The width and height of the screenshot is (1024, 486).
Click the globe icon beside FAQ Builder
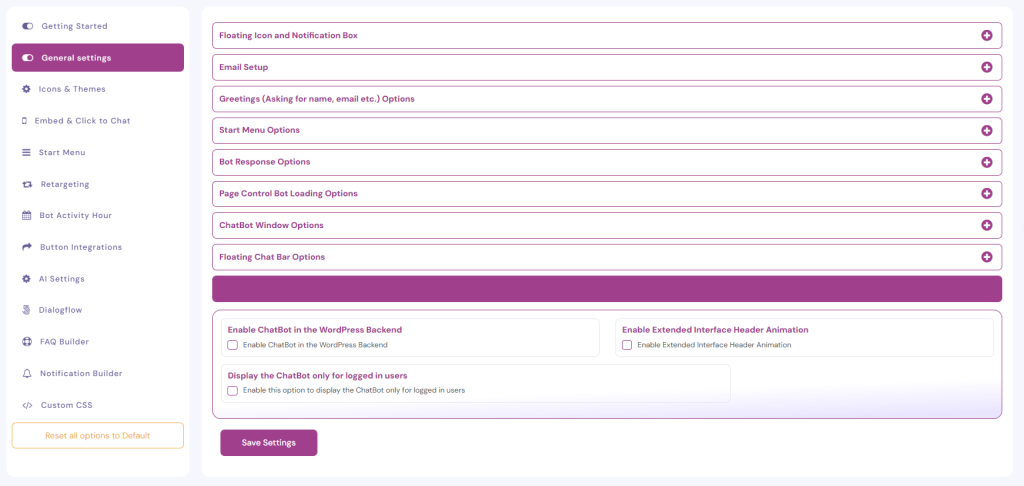click(27, 342)
